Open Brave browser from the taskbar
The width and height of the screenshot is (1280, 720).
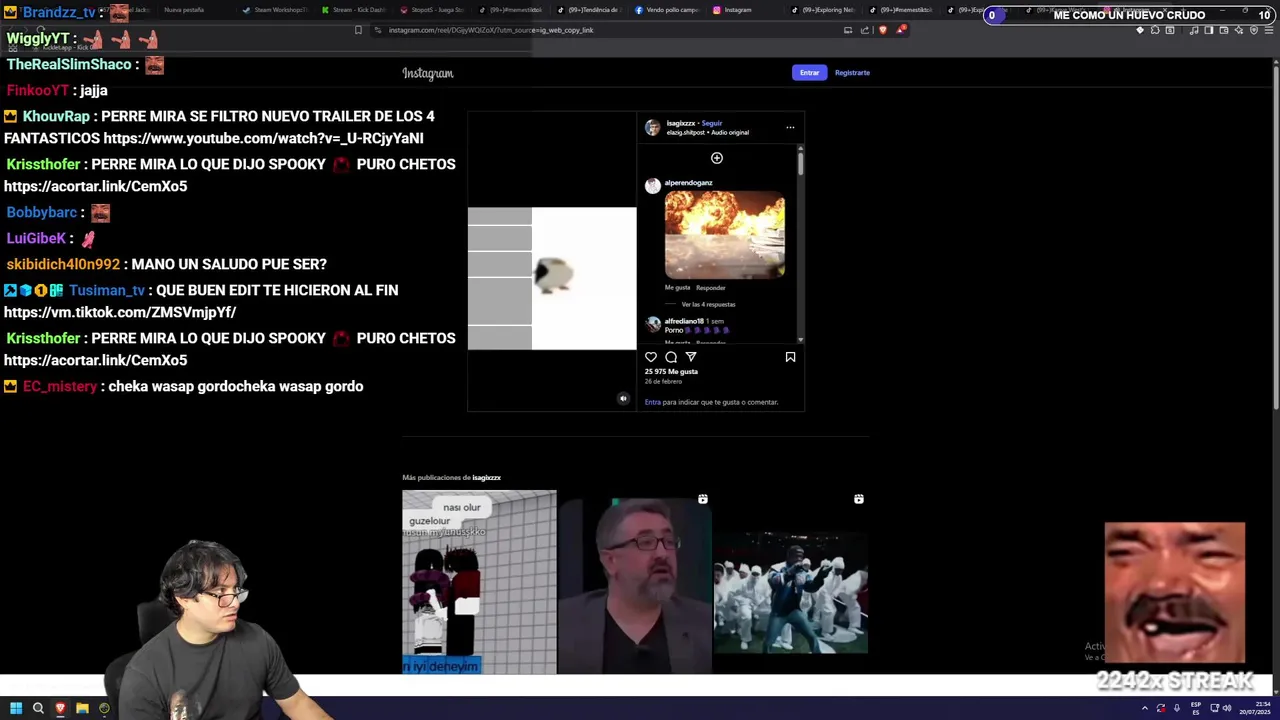[60, 708]
